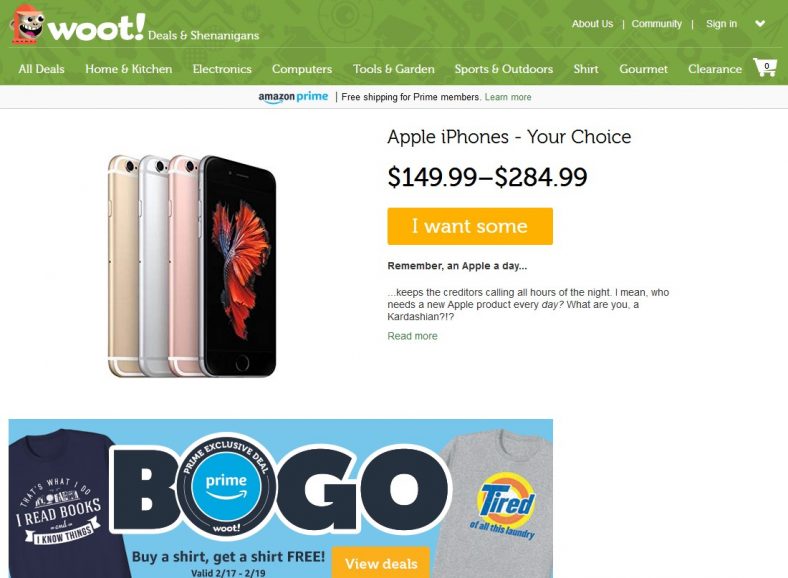Screen dimensions: 788x578
Task: Open the All Deals menu
Action: [x=41, y=69]
